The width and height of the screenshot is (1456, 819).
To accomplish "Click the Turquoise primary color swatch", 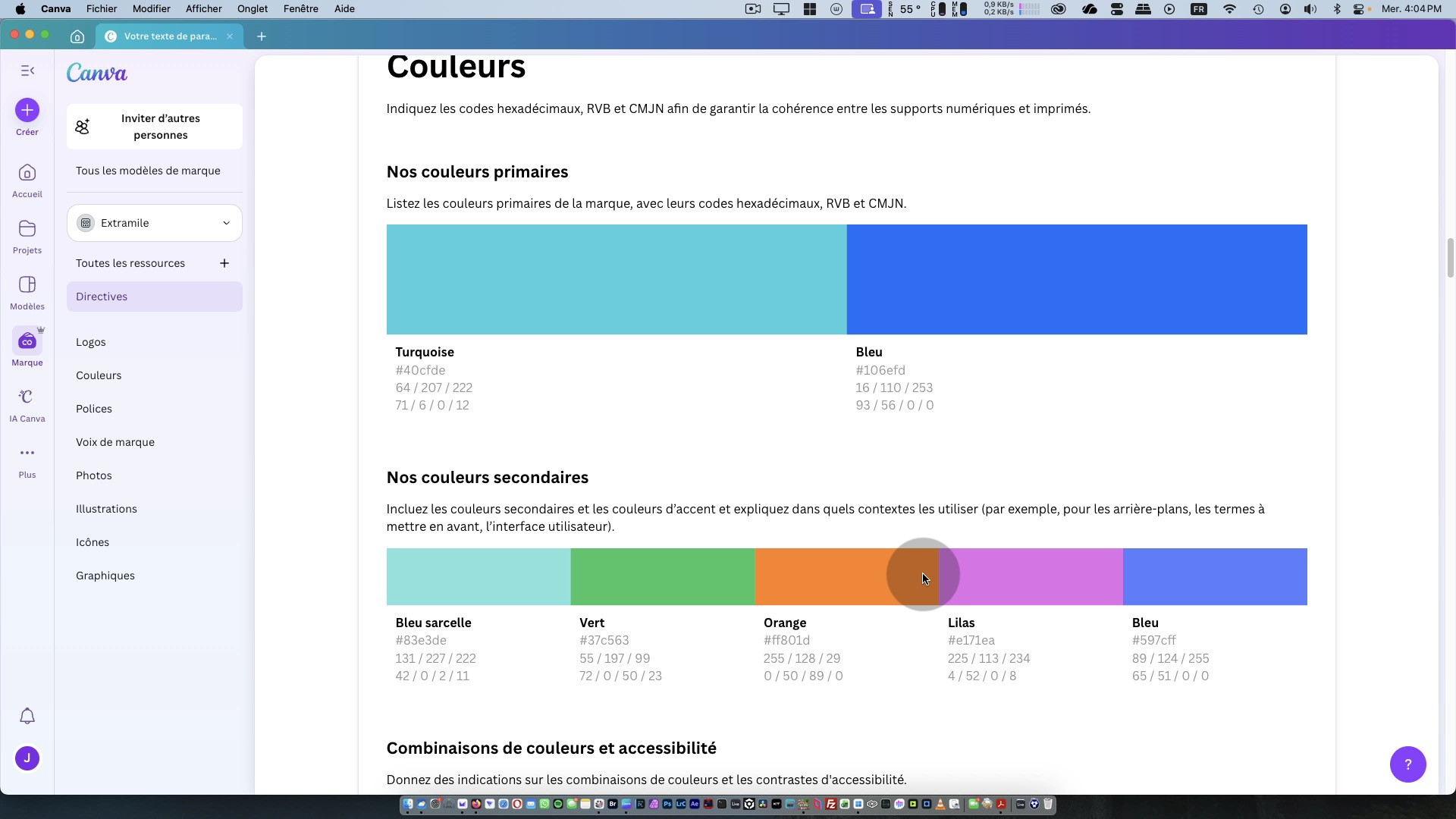I will tap(616, 279).
